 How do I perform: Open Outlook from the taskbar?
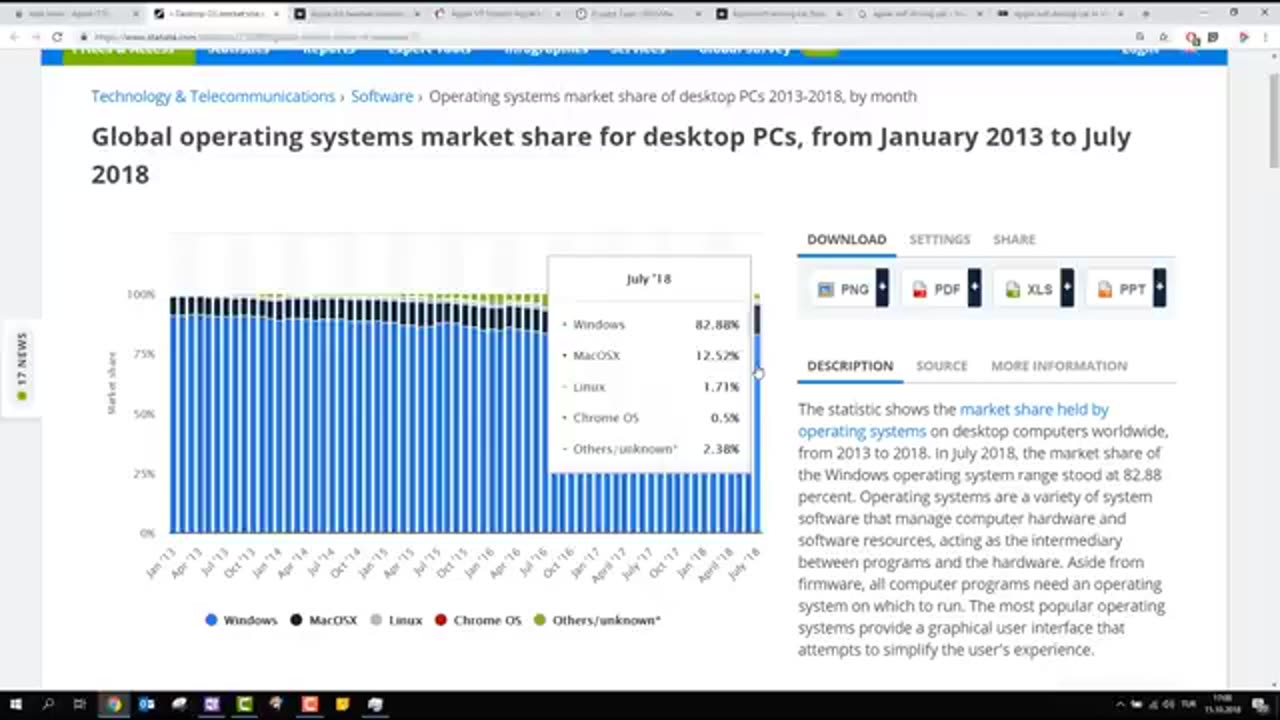[x=147, y=704]
